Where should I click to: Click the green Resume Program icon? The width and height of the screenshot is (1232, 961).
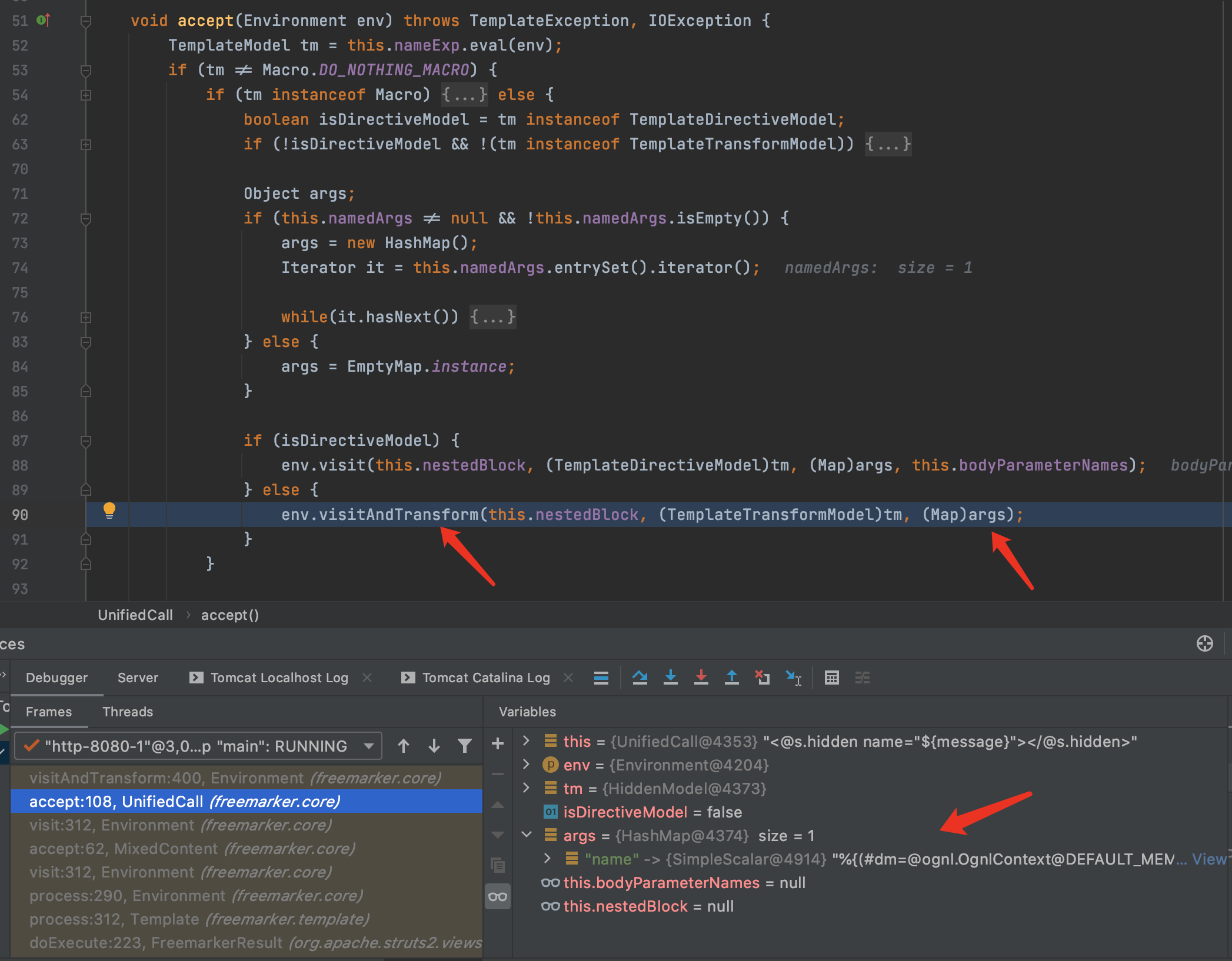coord(4,729)
